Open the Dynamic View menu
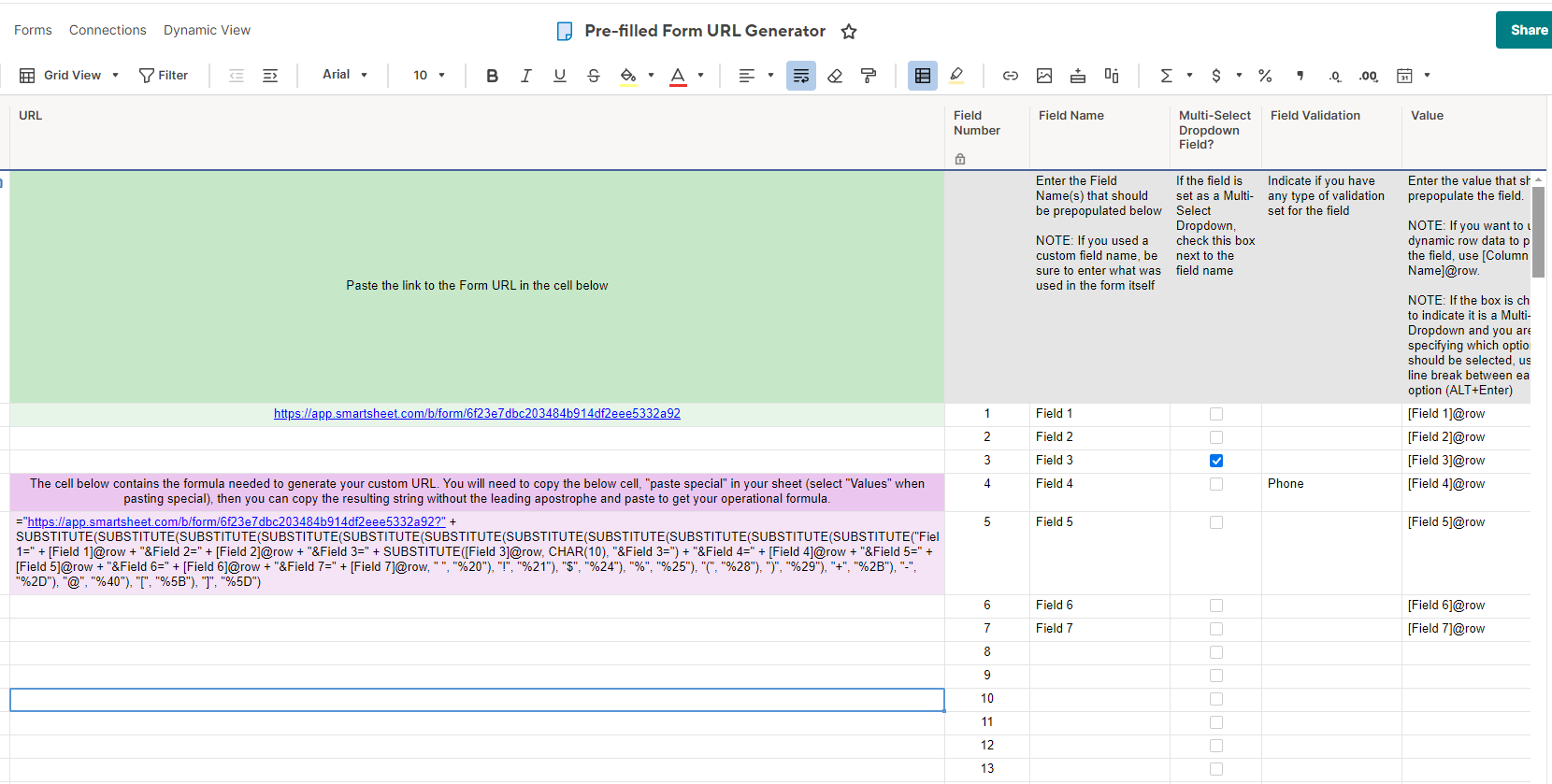 207,30
